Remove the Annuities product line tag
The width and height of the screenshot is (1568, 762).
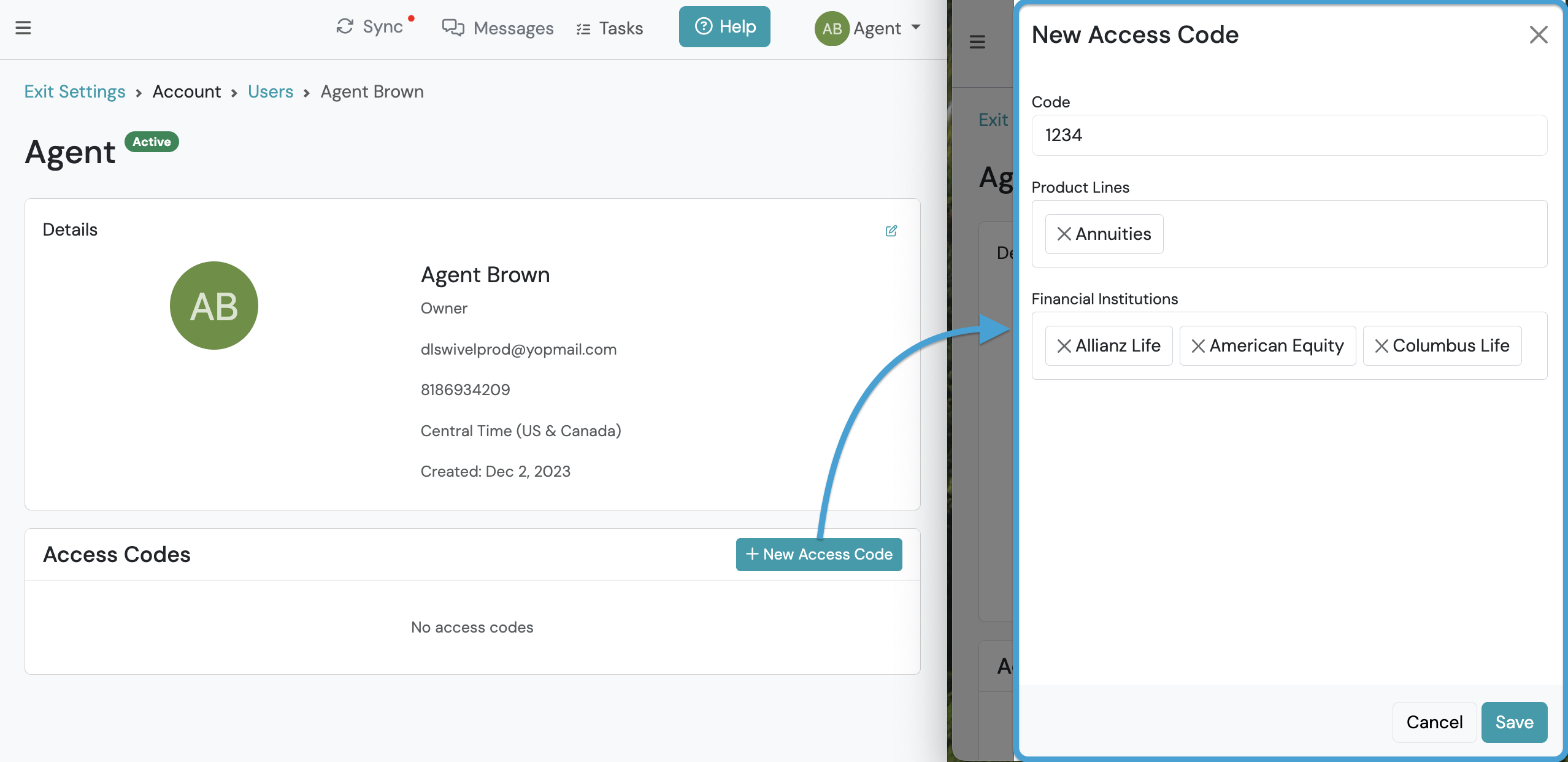(1064, 234)
